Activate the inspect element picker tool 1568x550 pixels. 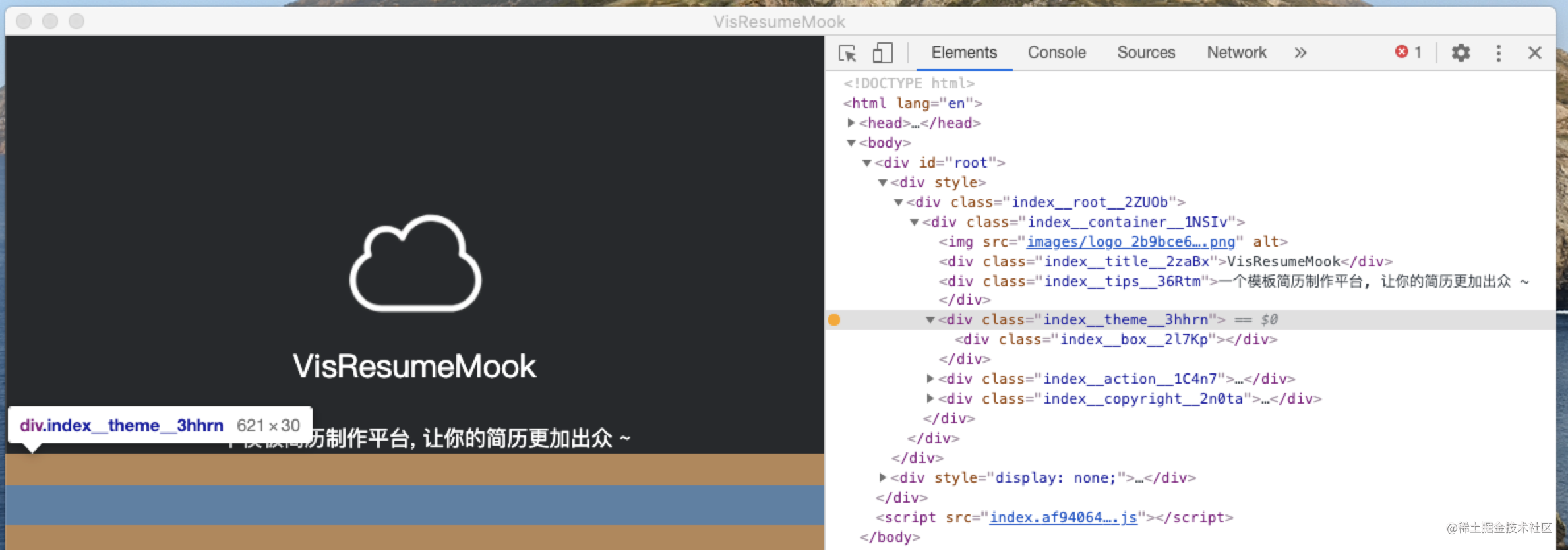847,53
